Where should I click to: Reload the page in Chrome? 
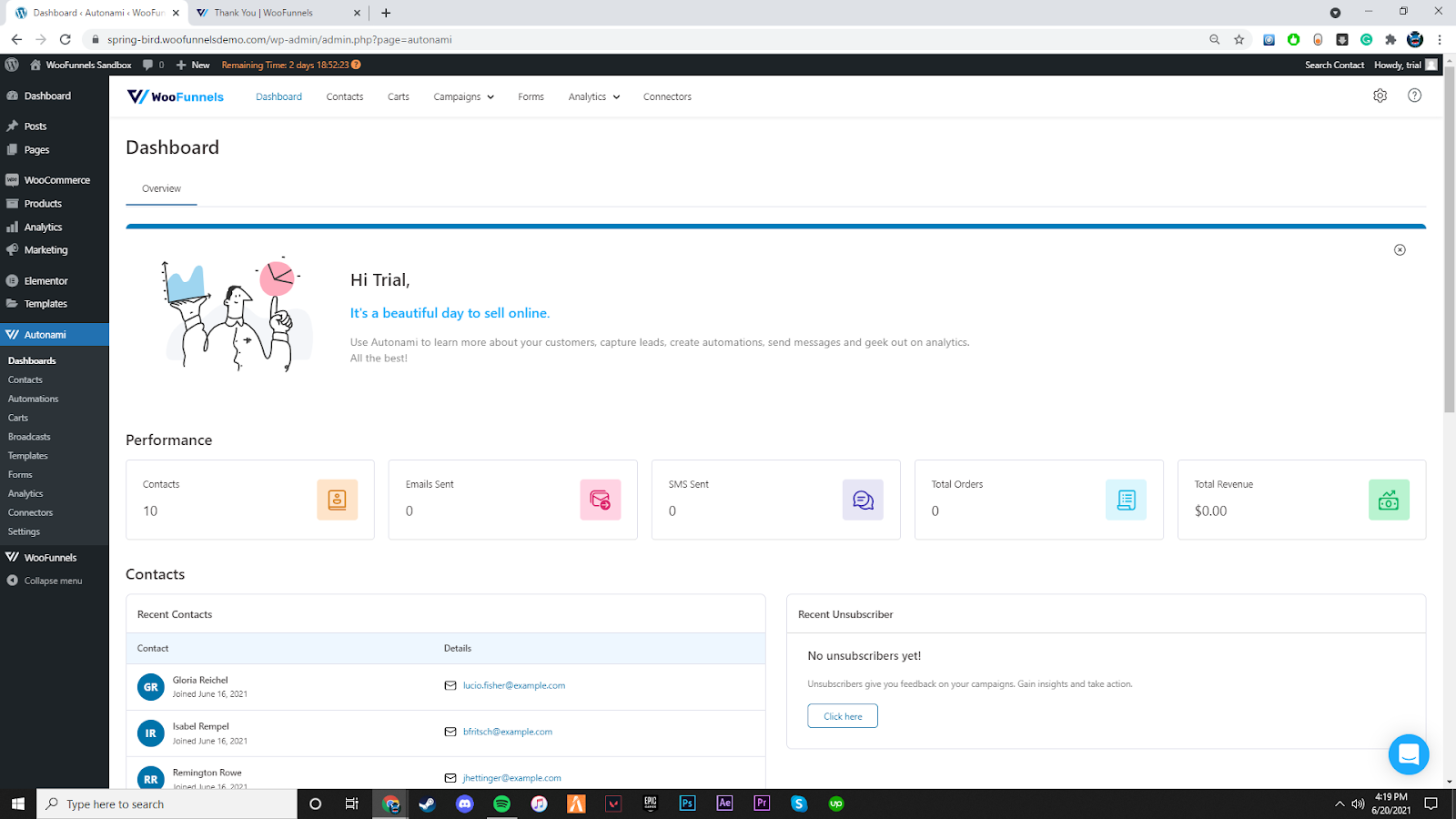[65, 39]
